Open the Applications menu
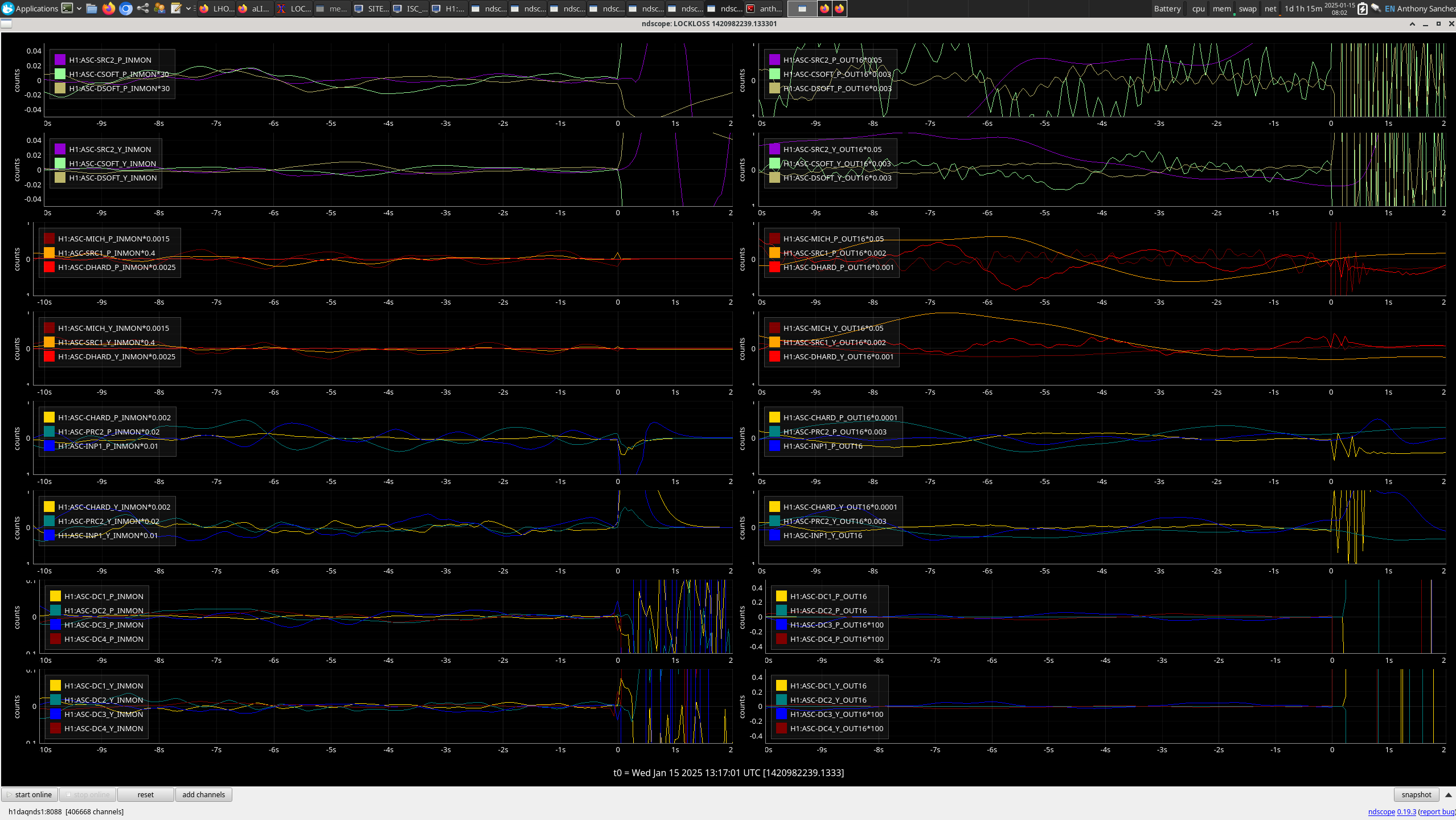The image size is (1456, 820). tap(30, 9)
